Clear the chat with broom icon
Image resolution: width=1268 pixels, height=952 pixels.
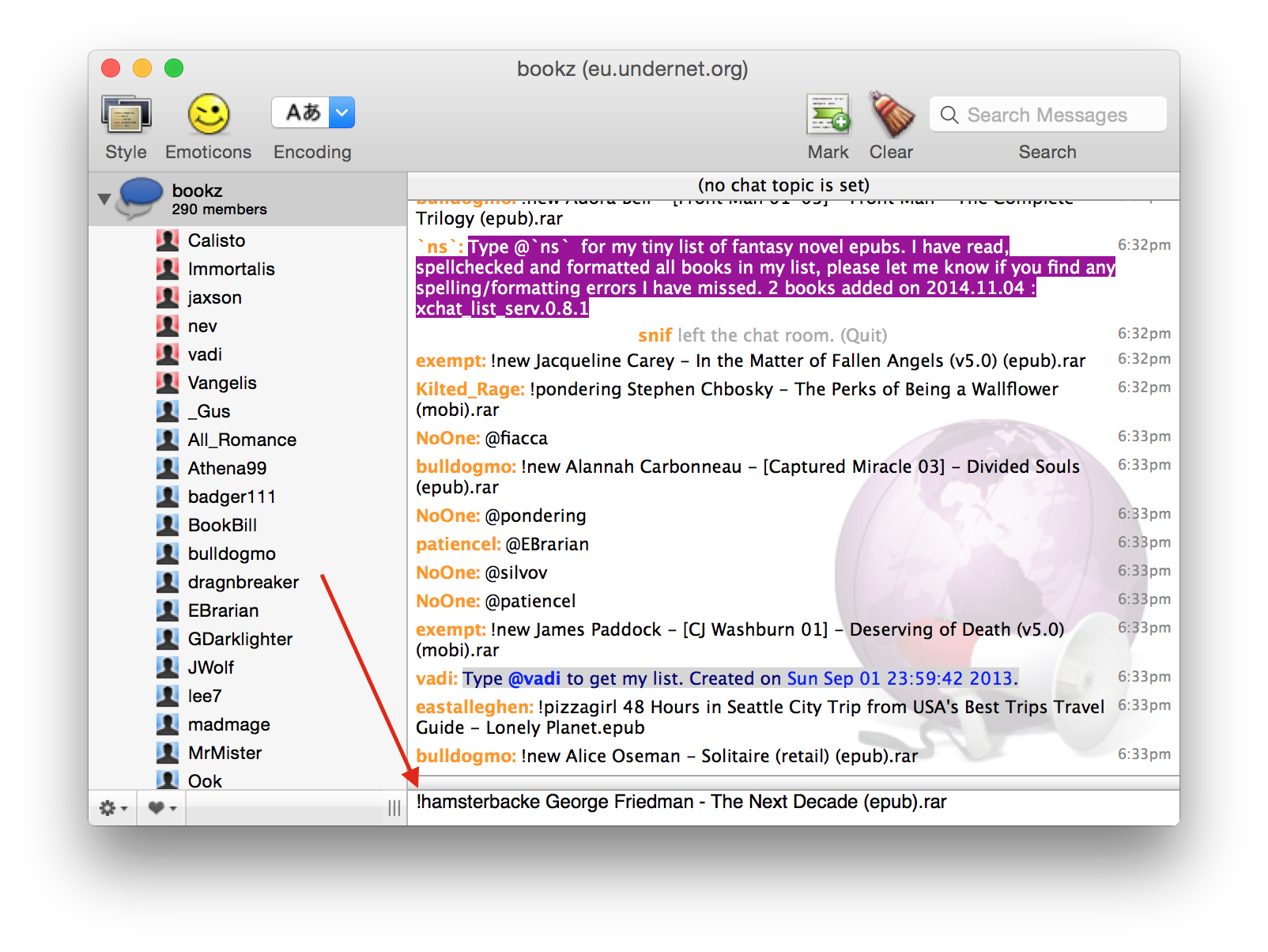click(x=891, y=116)
